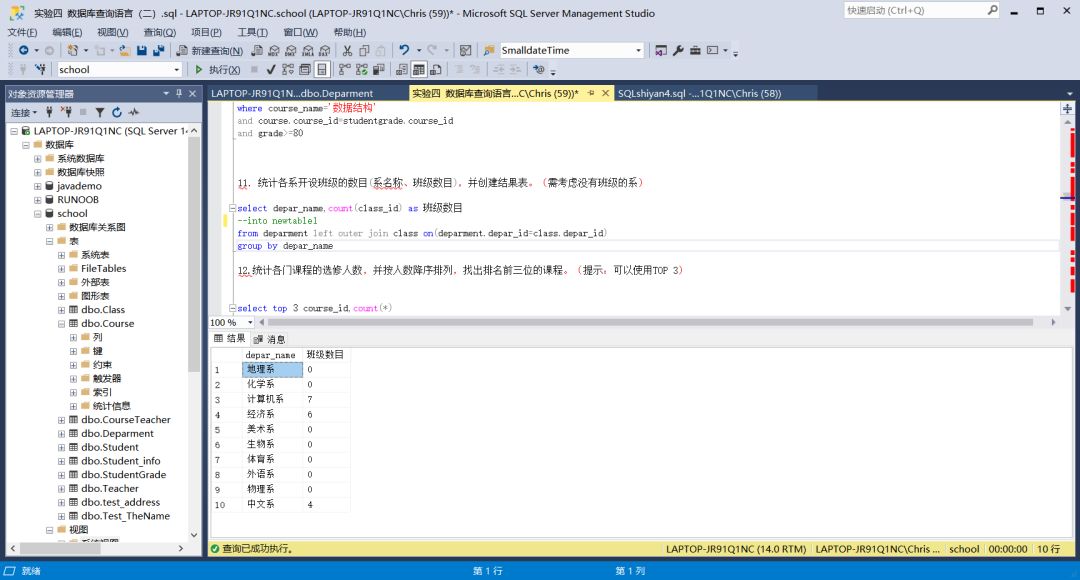Screen dimensions: 1080x580
Task: Select the dbo.Deparment table in tree
Action: (117, 433)
